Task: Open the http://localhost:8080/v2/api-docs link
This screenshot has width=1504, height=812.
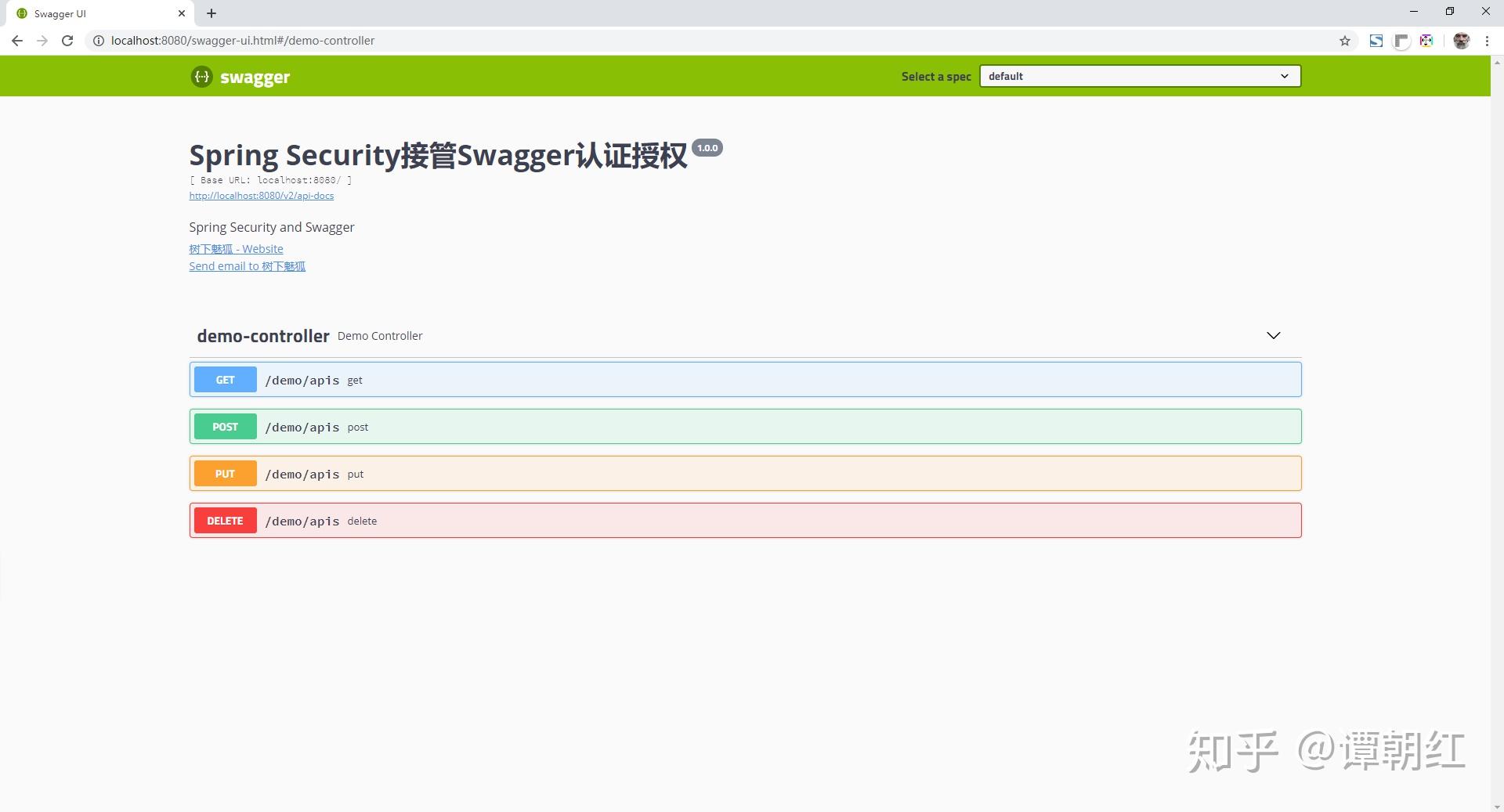Action: 262,196
